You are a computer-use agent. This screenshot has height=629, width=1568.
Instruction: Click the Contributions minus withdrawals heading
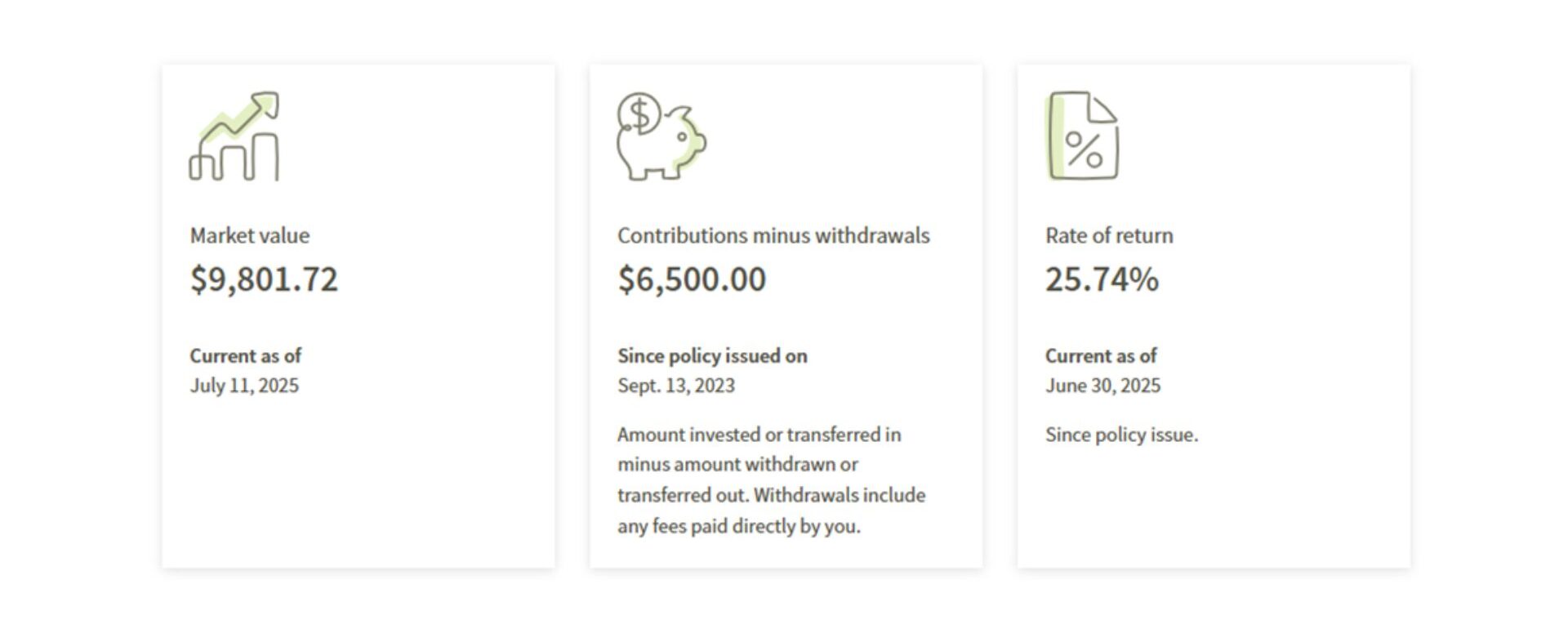point(773,235)
